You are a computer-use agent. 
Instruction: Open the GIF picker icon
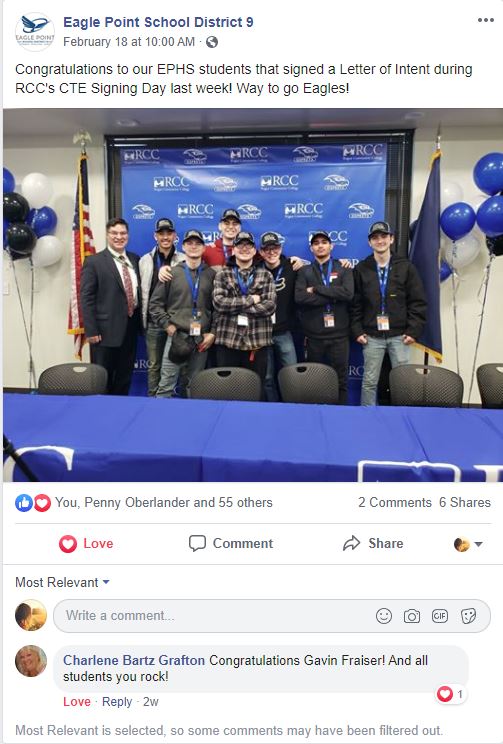click(x=440, y=616)
